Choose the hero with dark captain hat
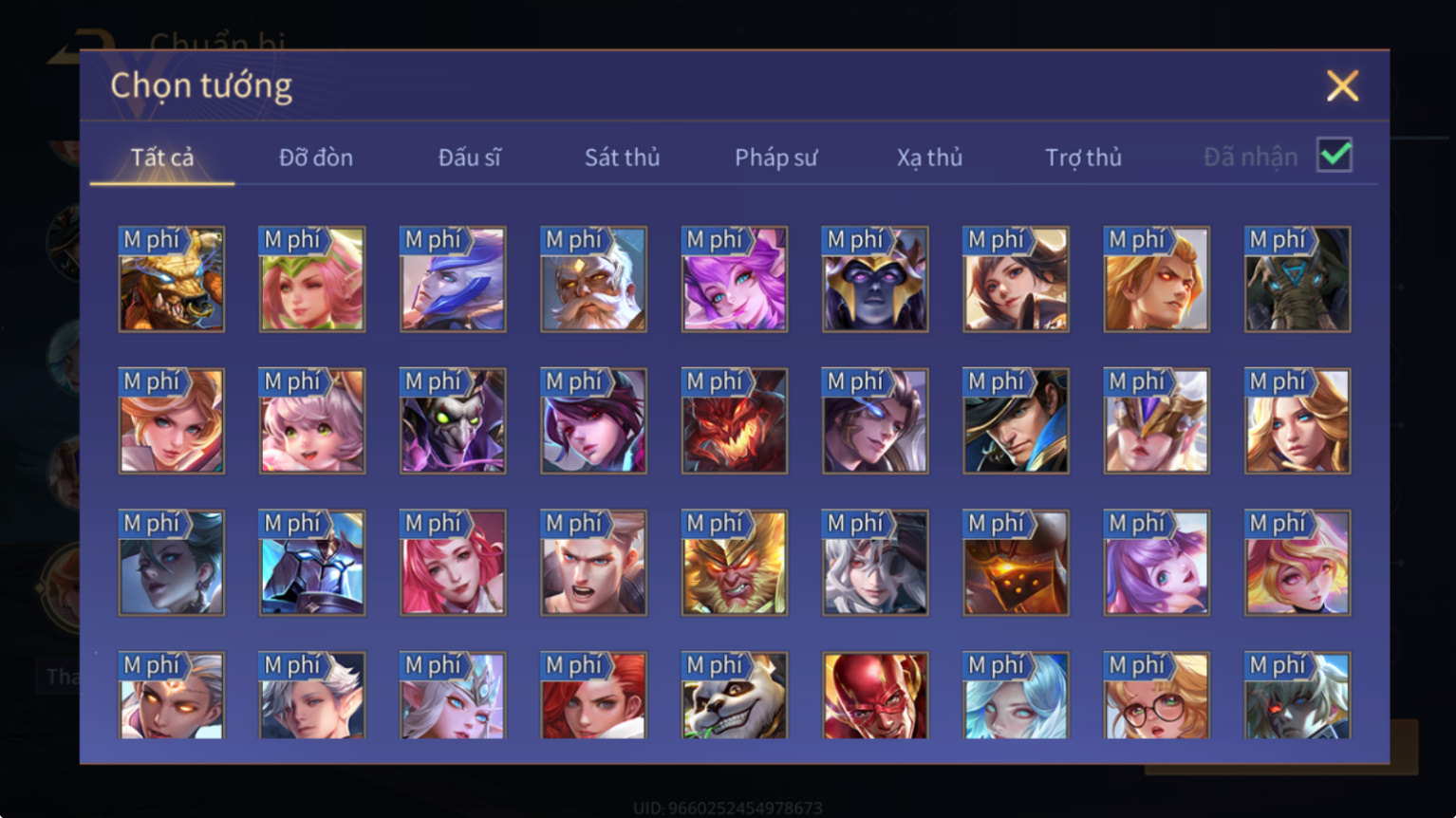1456x818 pixels. (1016, 421)
